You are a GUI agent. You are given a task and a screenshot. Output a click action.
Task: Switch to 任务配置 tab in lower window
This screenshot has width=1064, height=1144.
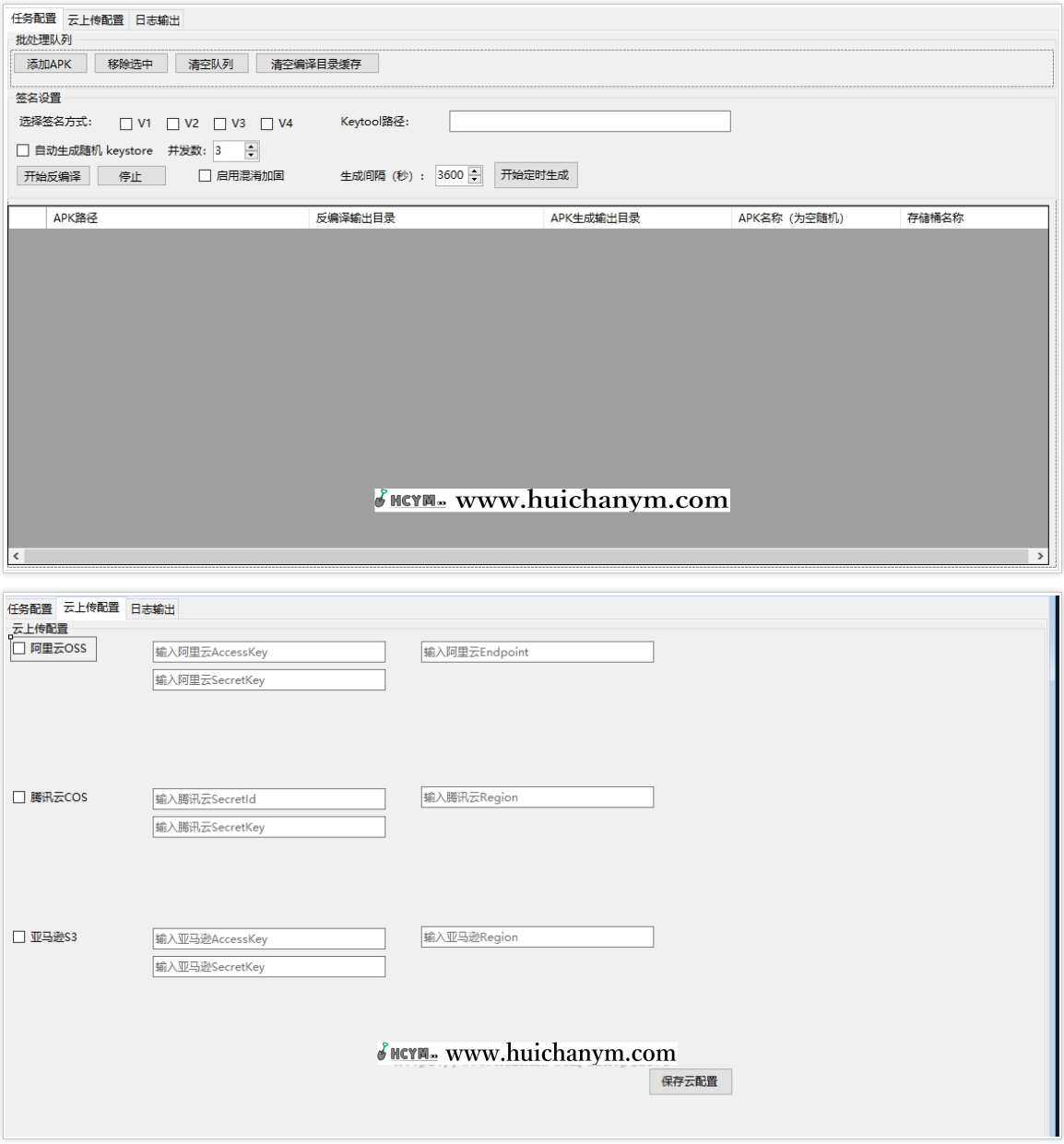(x=30, y=609)
